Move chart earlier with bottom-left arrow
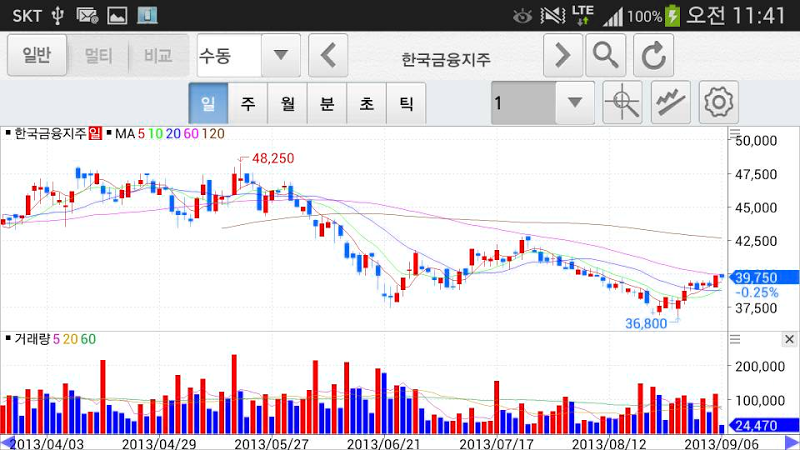Viewport: 800px width, 450px height. [8, 443]
